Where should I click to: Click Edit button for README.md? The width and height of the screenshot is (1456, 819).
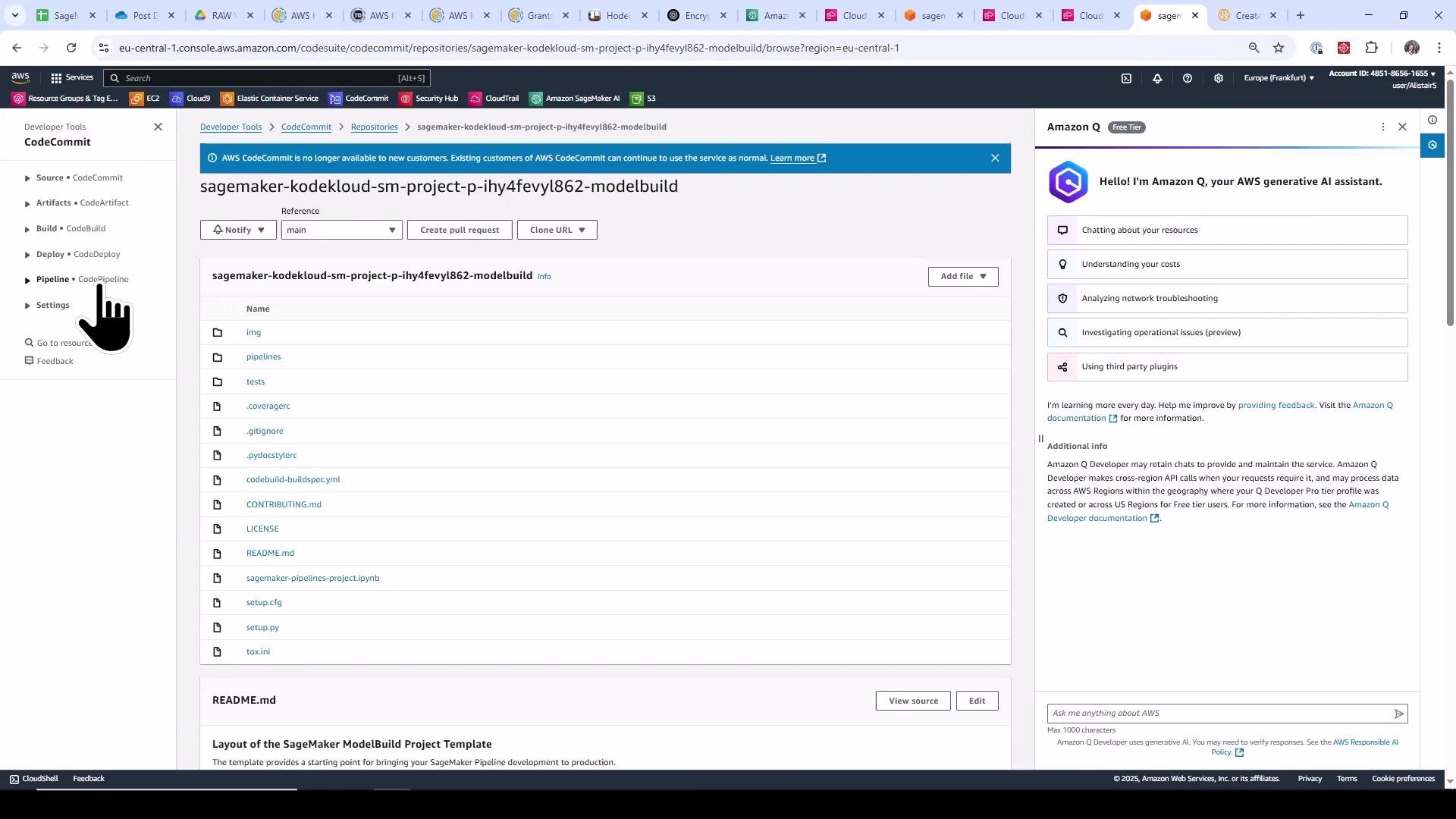(x=977, y=701)
